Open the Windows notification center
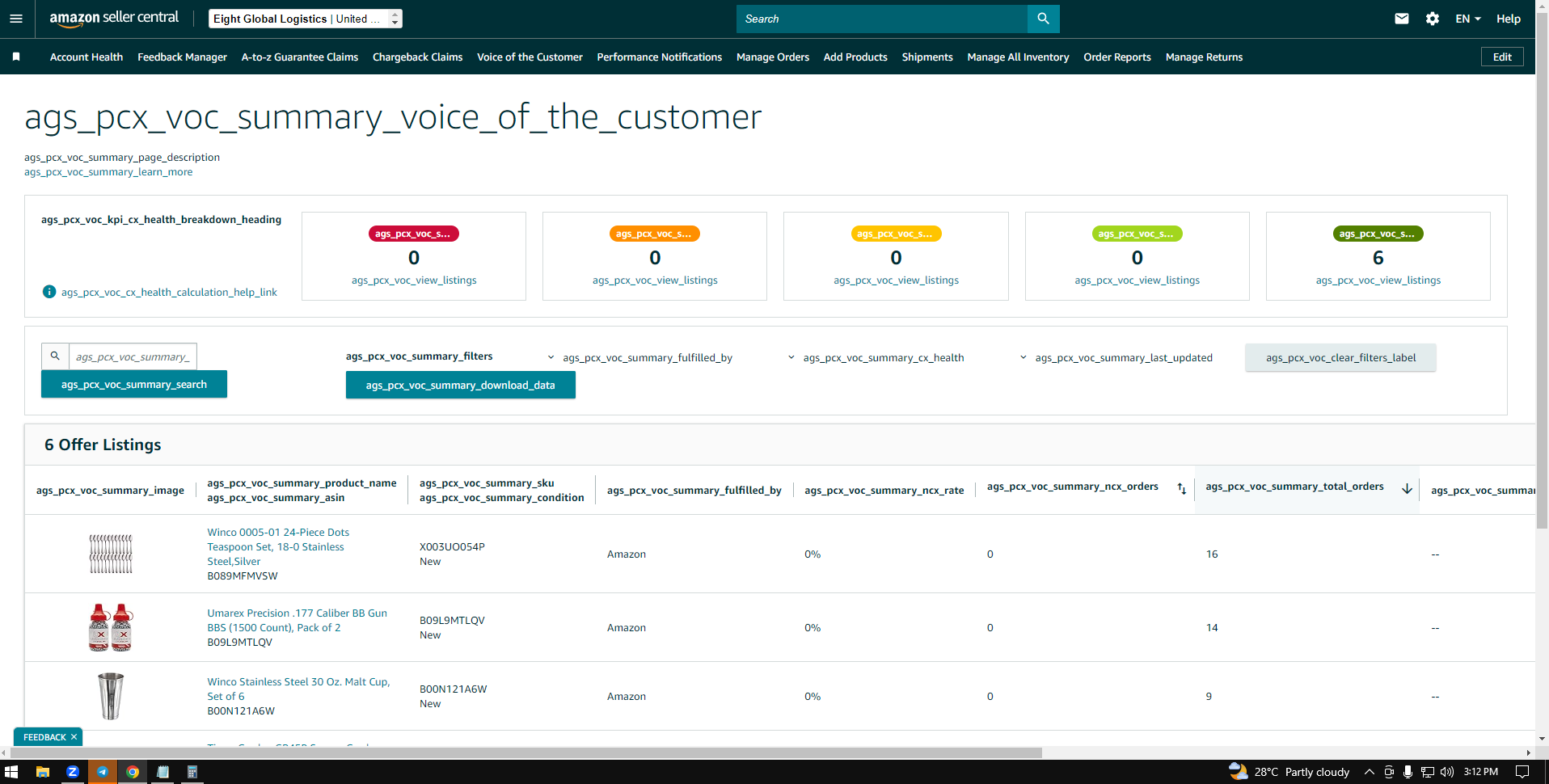Viewport: 1549px width, 784px height. (x=1522, y=772)
